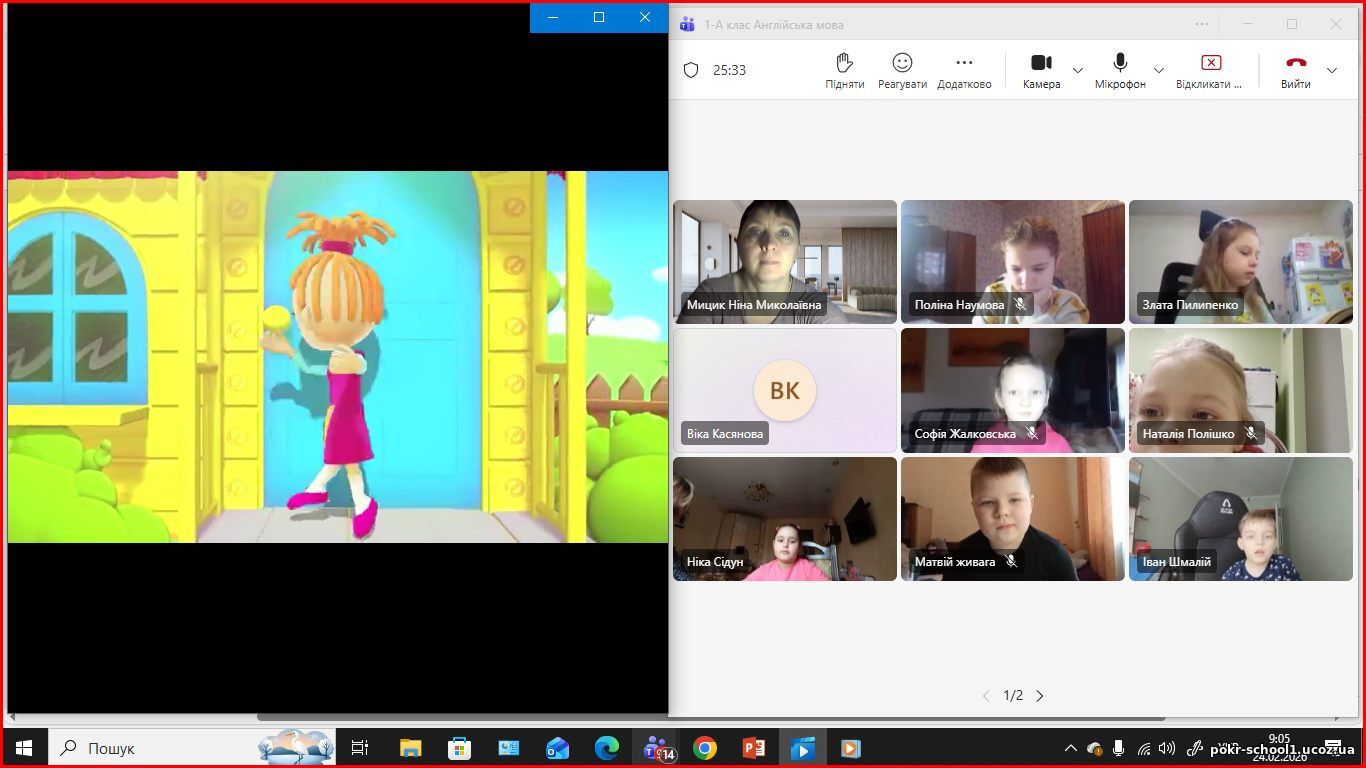Open the Реагувати reactions menu
This screenshot has width=1366, height=768.
902,70
